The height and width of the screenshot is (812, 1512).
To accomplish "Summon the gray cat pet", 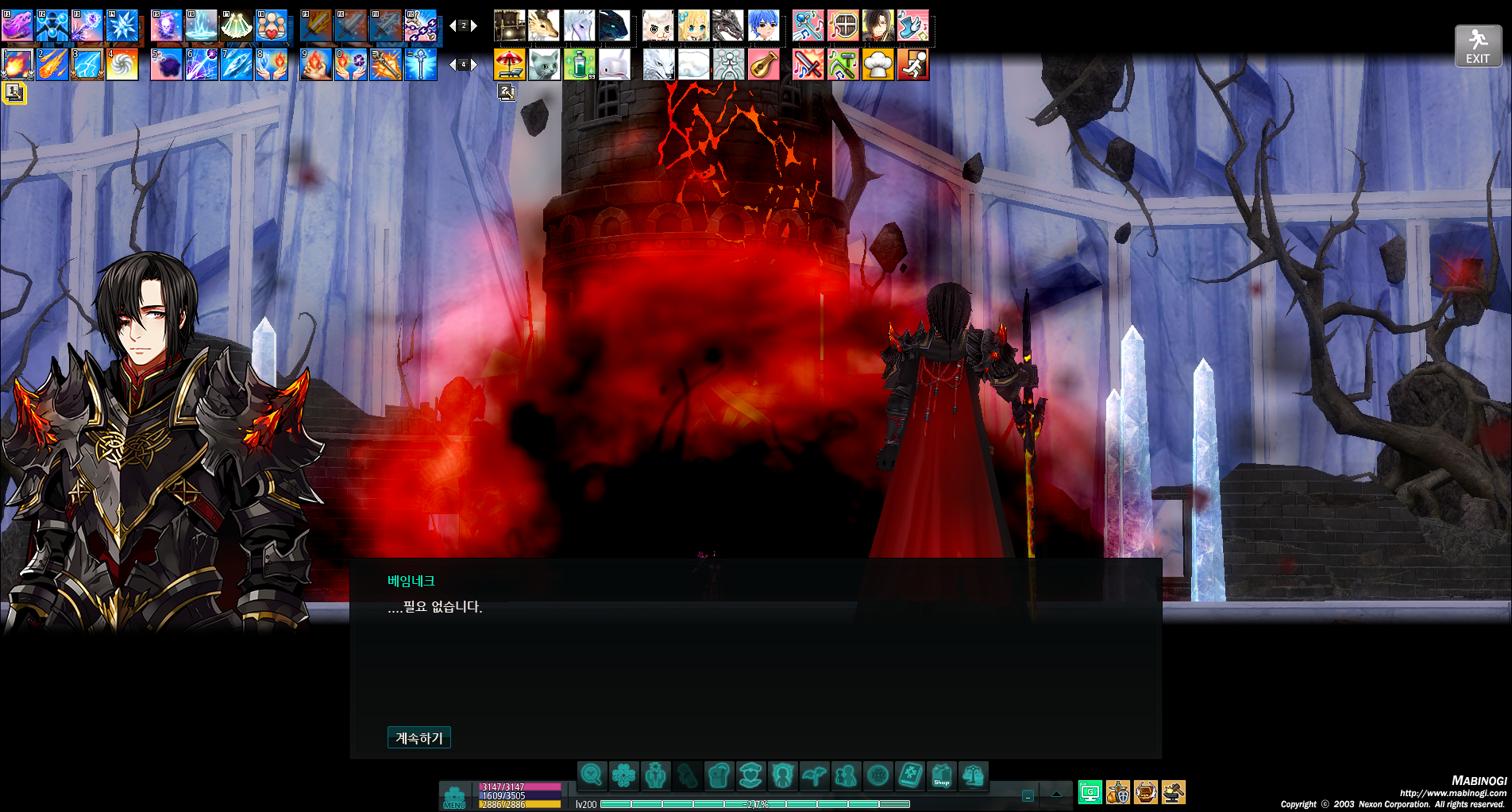I will click(x=544, y=64).
